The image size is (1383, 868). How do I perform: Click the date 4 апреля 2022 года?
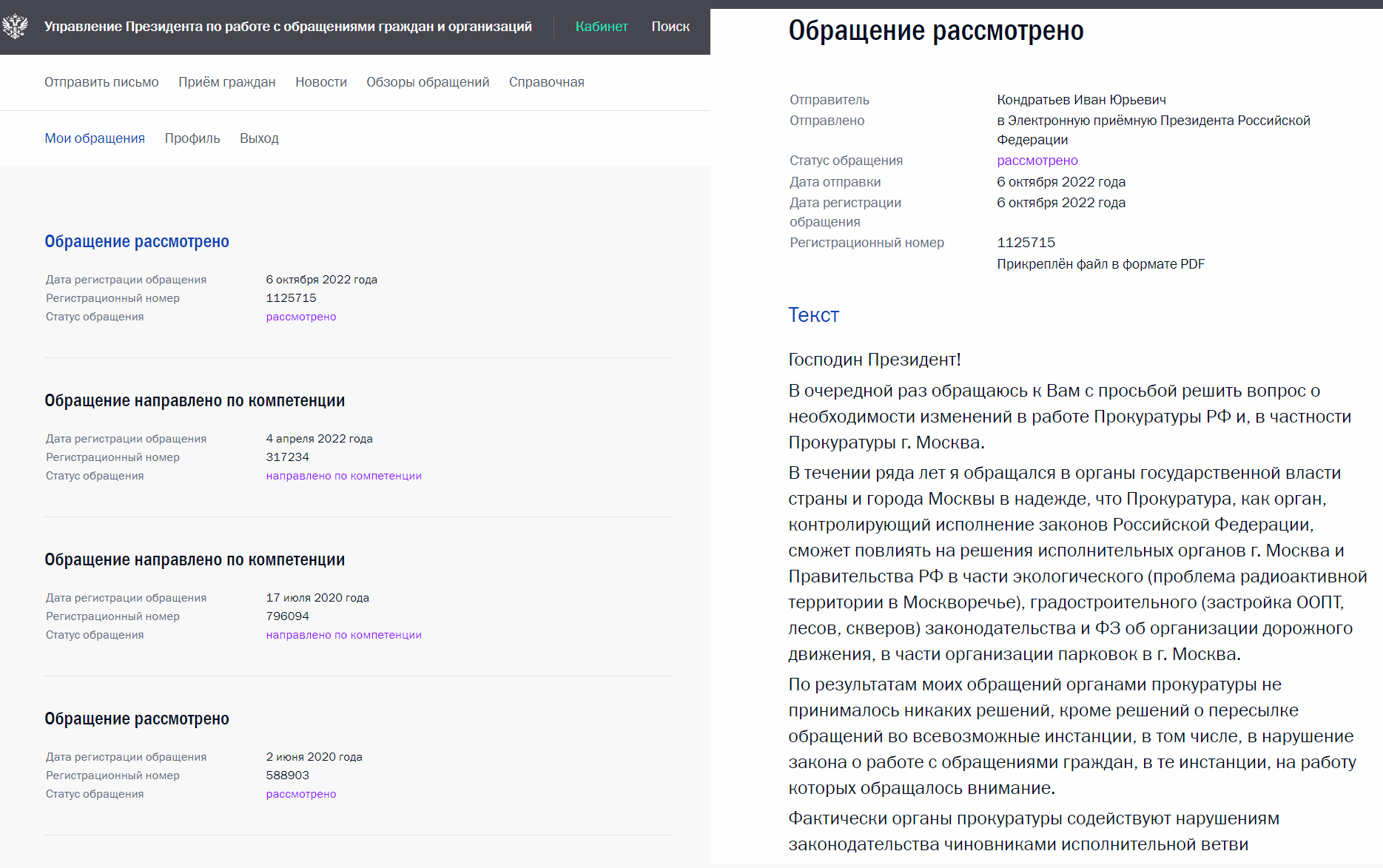[320, 439]
